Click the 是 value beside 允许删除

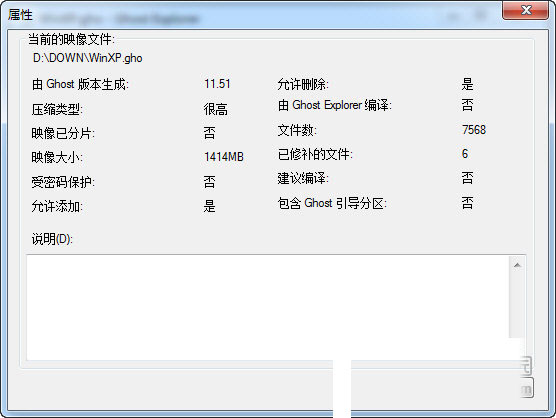click(467, 84)
